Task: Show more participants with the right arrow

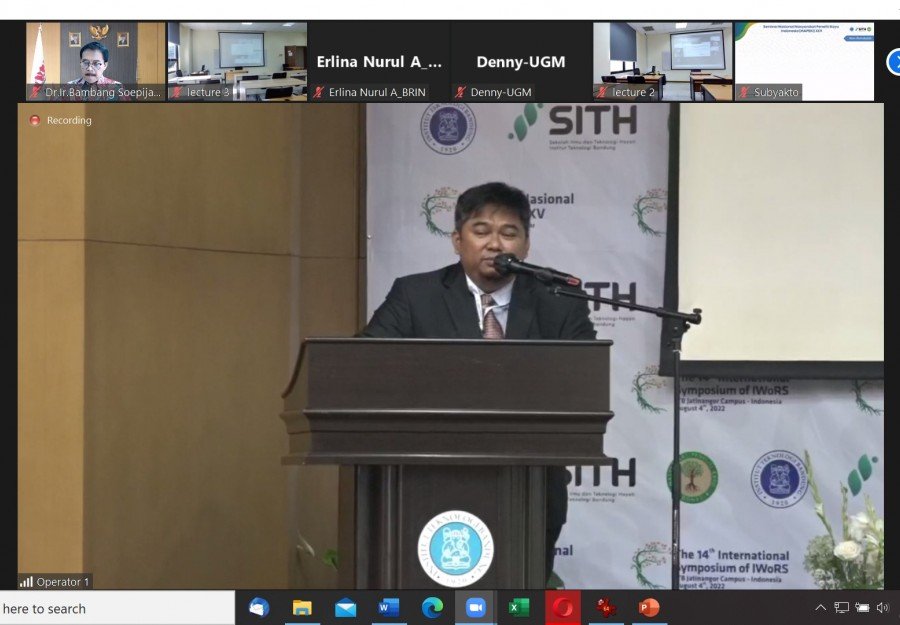Action: (893, 62)
